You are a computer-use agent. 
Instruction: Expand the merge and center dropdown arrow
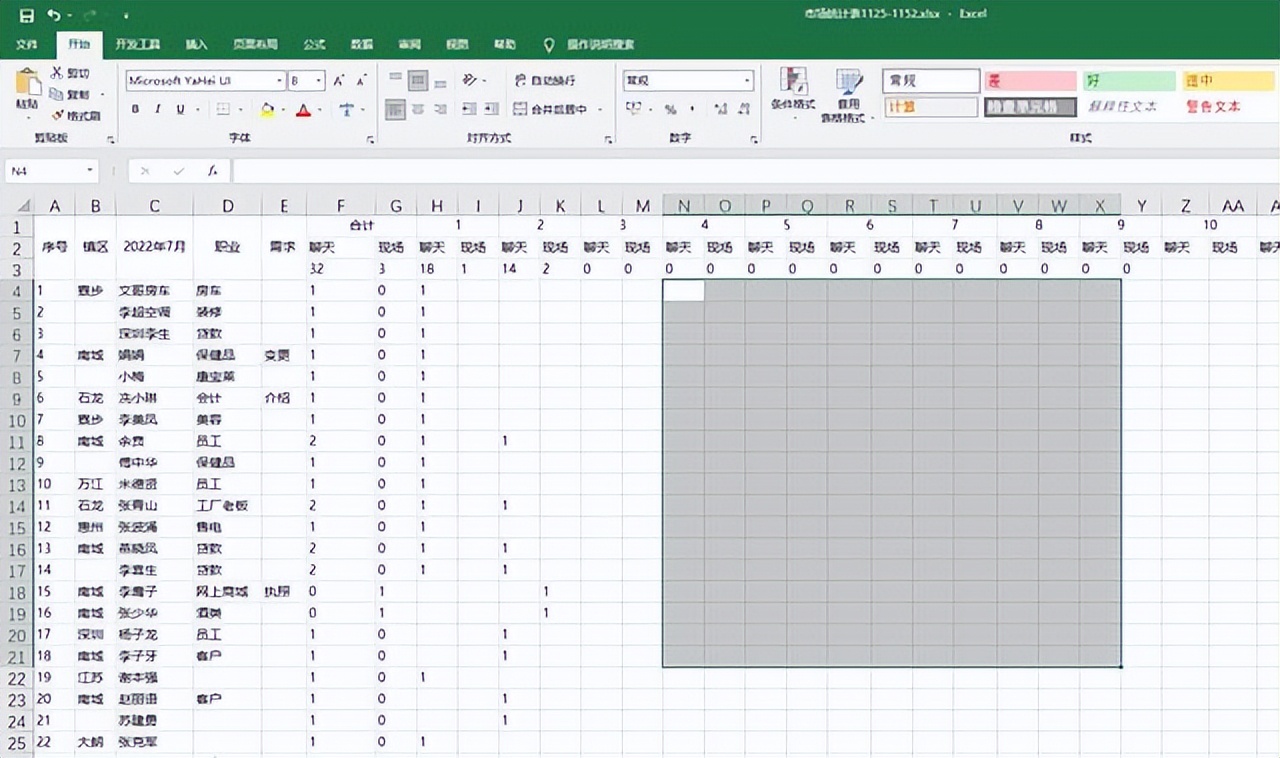599,109
